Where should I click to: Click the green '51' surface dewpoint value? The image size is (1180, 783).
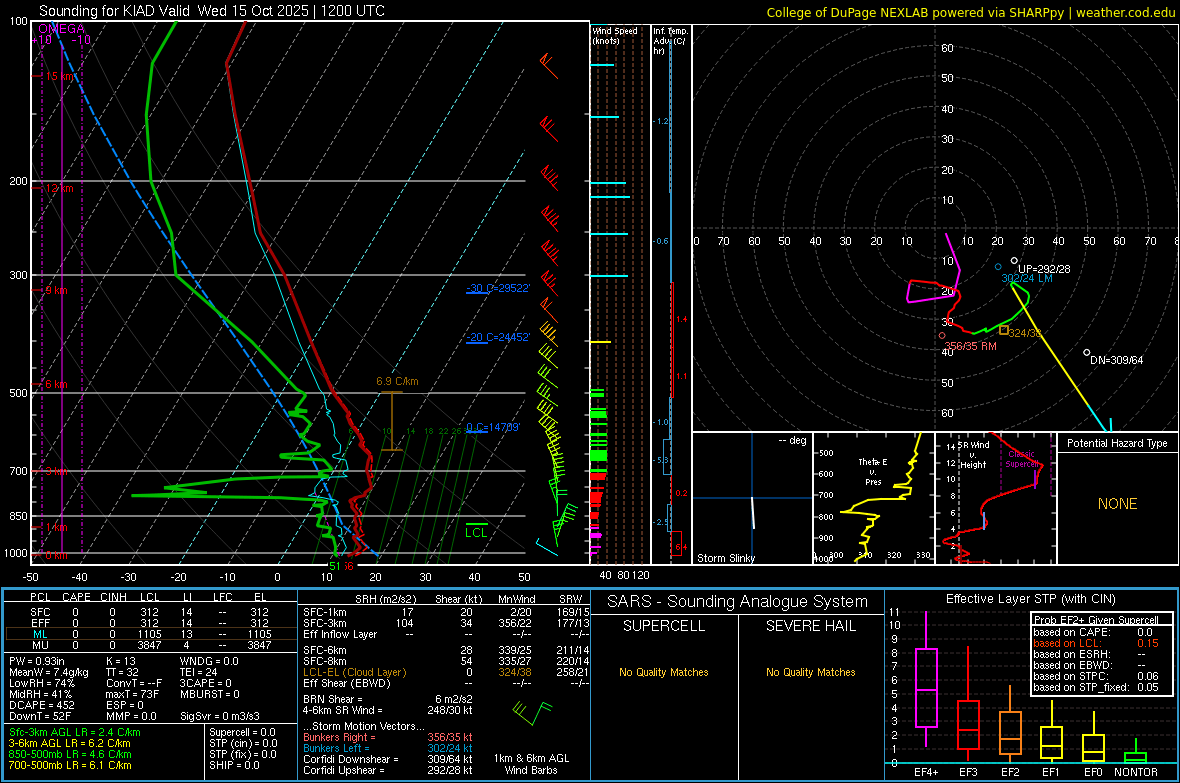[x=334, y=566]
